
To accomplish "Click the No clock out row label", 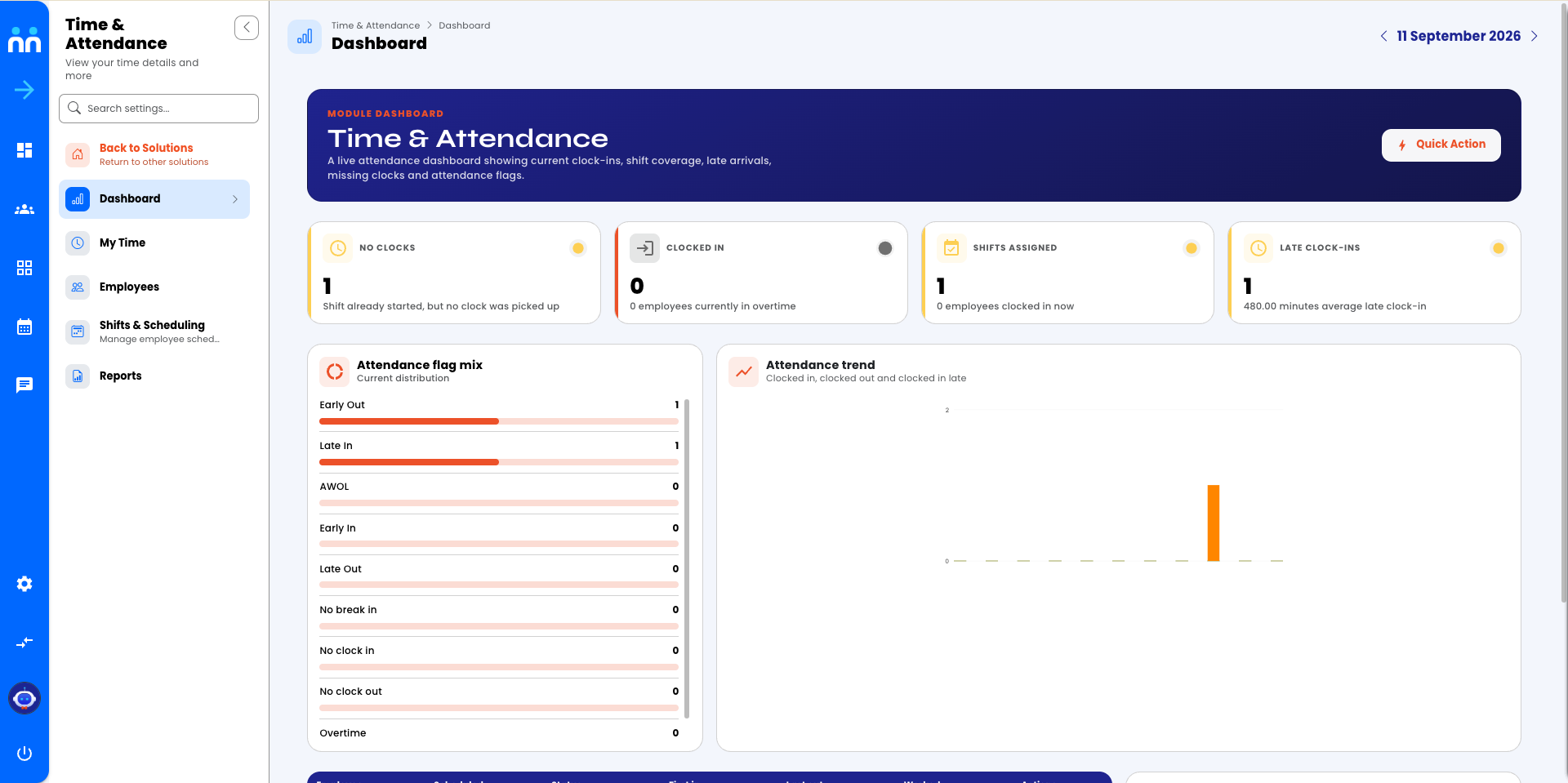I will (x=350, y=692).
